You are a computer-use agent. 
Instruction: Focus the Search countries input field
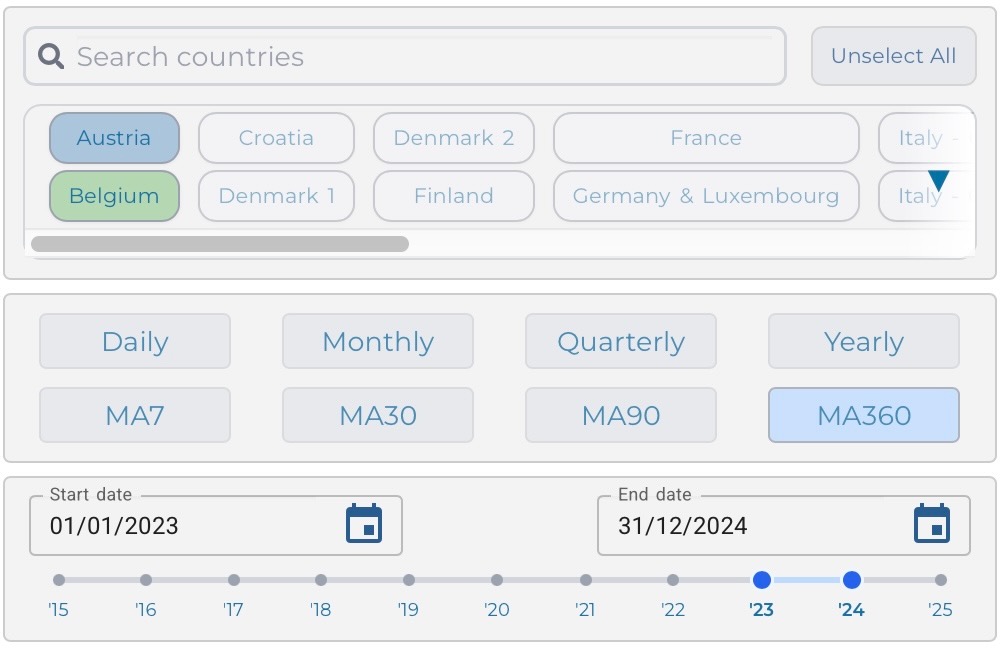(x=420, y=56)
